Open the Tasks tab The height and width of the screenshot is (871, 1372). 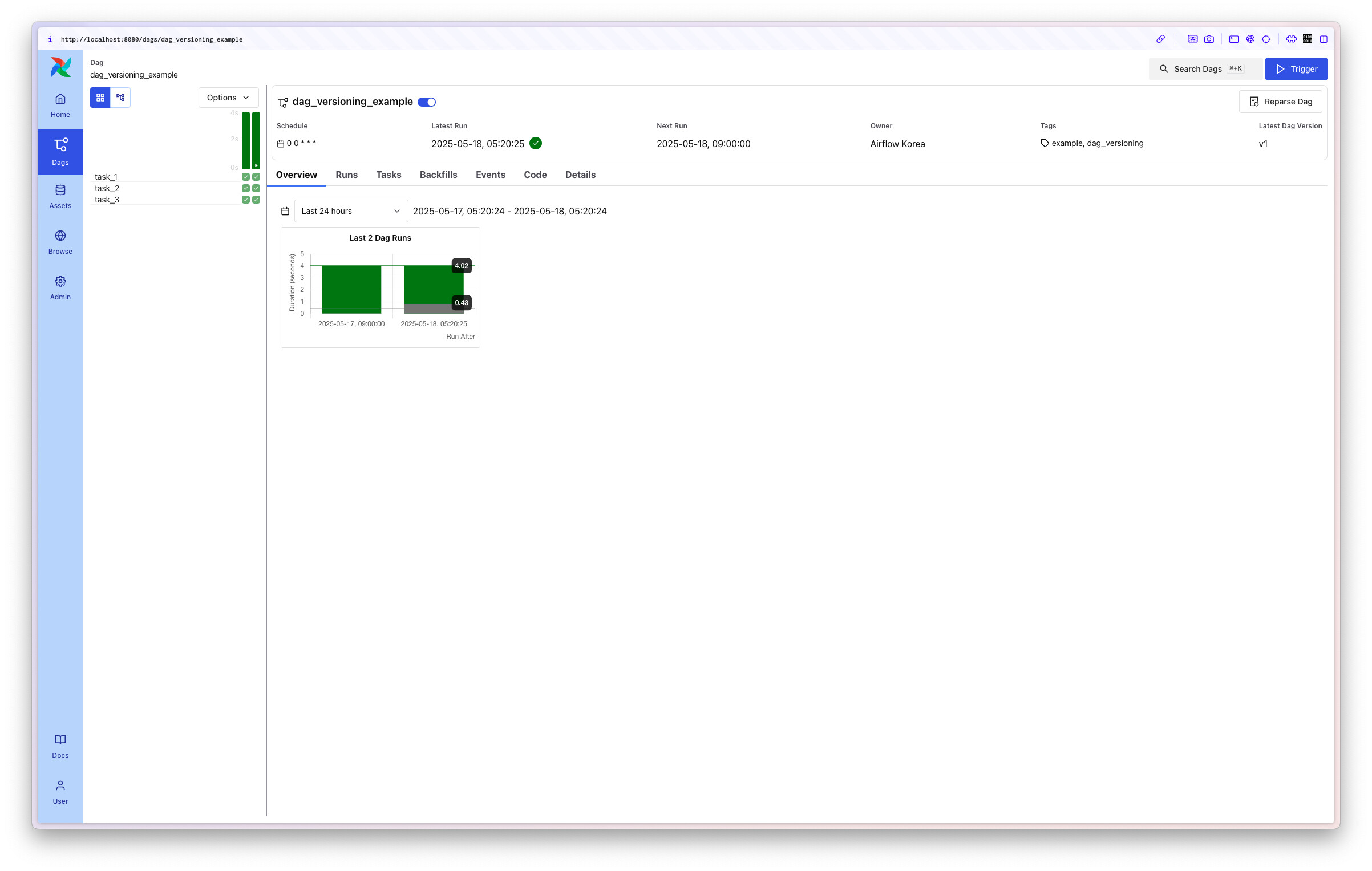pyautogui.click(x=388, y=175)
